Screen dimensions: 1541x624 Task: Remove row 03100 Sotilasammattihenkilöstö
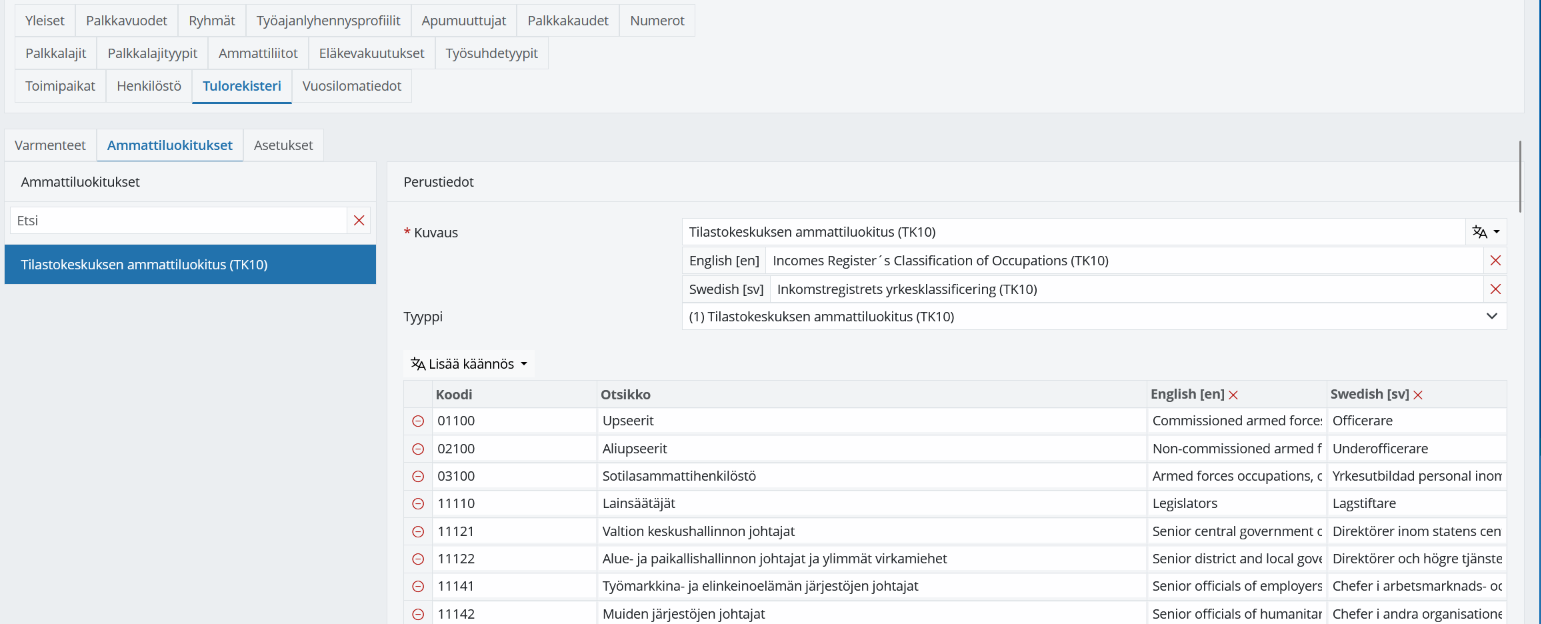click(418, 476)
